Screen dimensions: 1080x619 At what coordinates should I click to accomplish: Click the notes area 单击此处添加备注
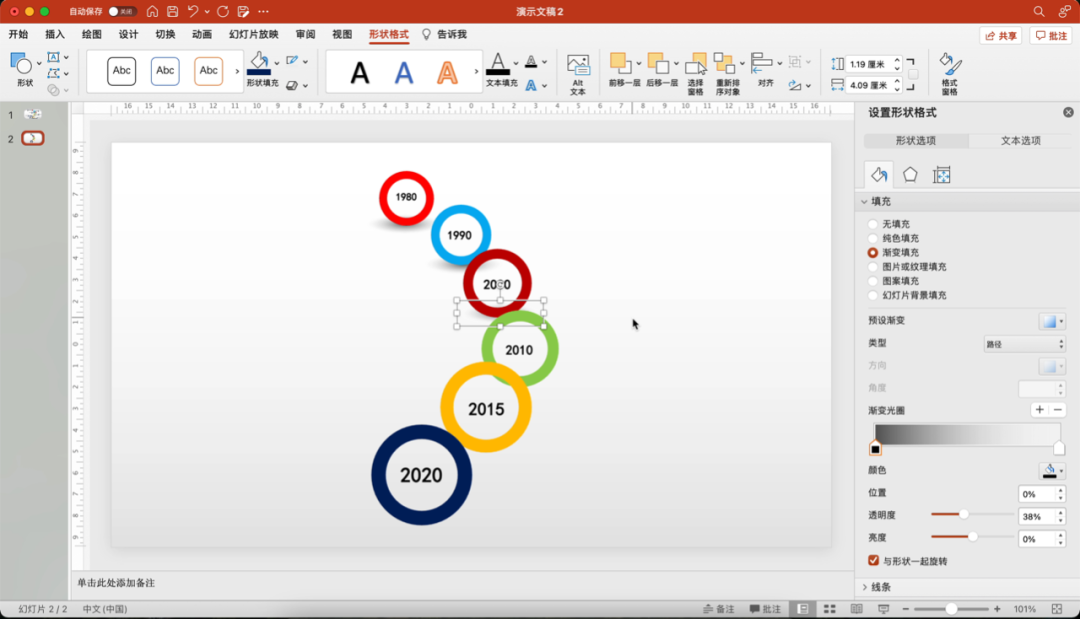pyautogui.click(x=116, y=583)
